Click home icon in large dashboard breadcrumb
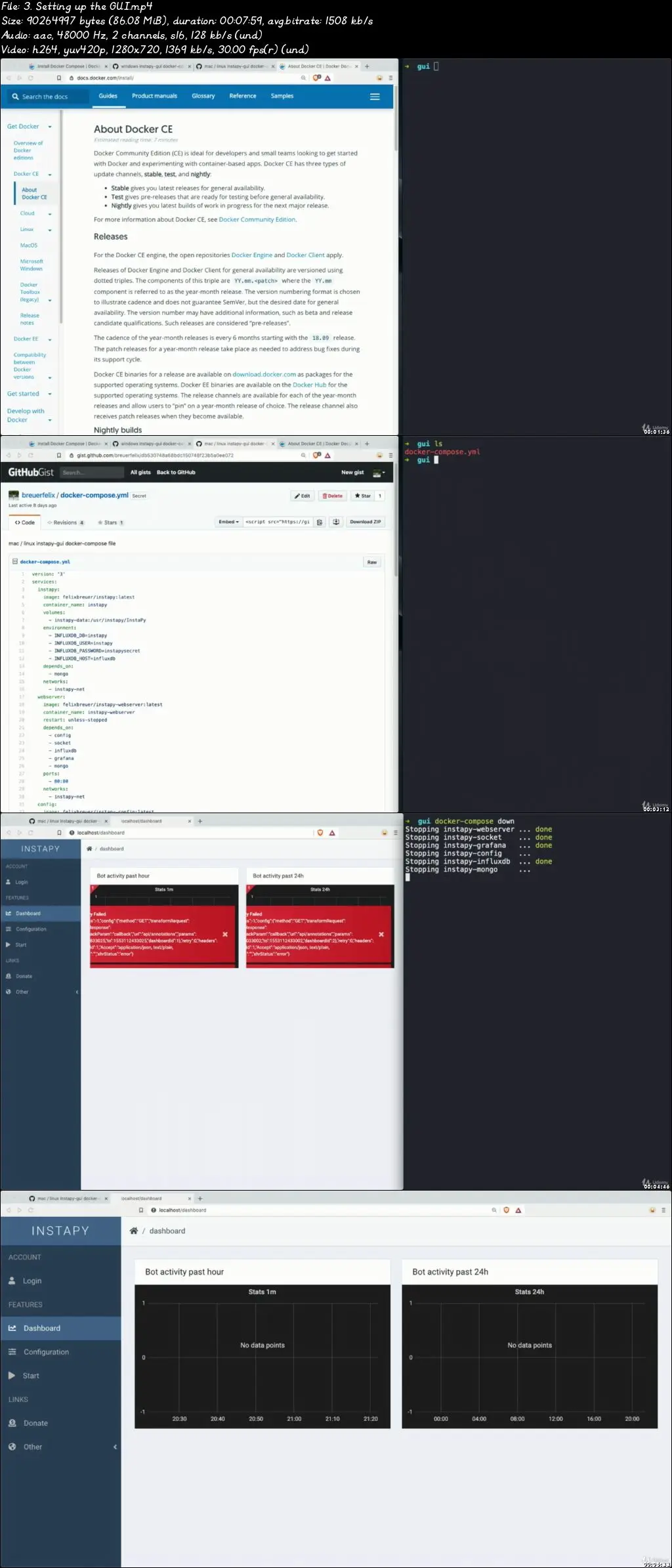Viewport: 672px width, 1568px height. (134, 1231)
